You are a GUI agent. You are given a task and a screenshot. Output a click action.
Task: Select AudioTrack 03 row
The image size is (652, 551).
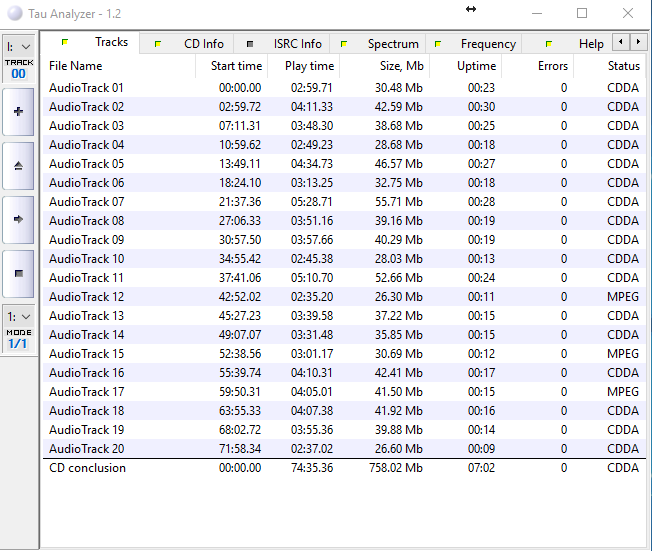[x=344, y=126]
